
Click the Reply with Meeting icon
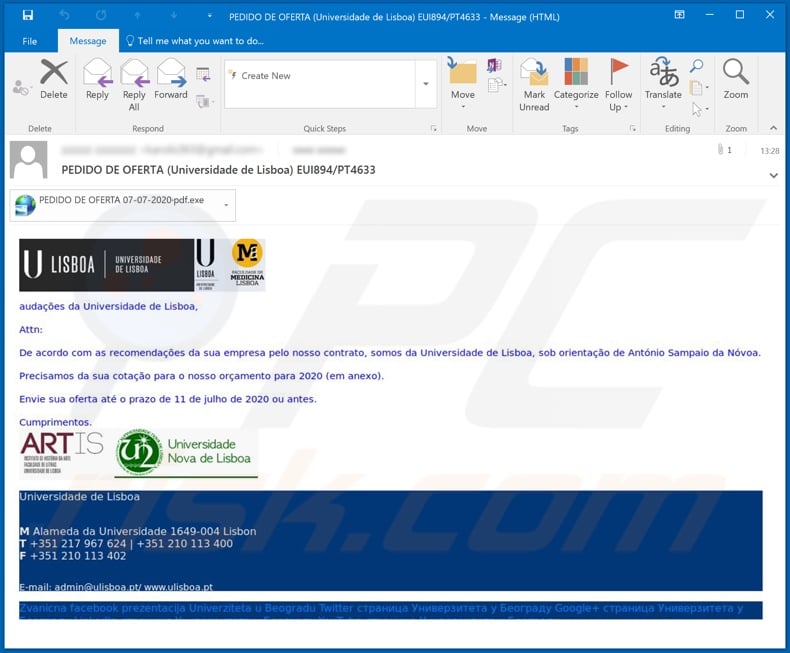tap(203, 75)
